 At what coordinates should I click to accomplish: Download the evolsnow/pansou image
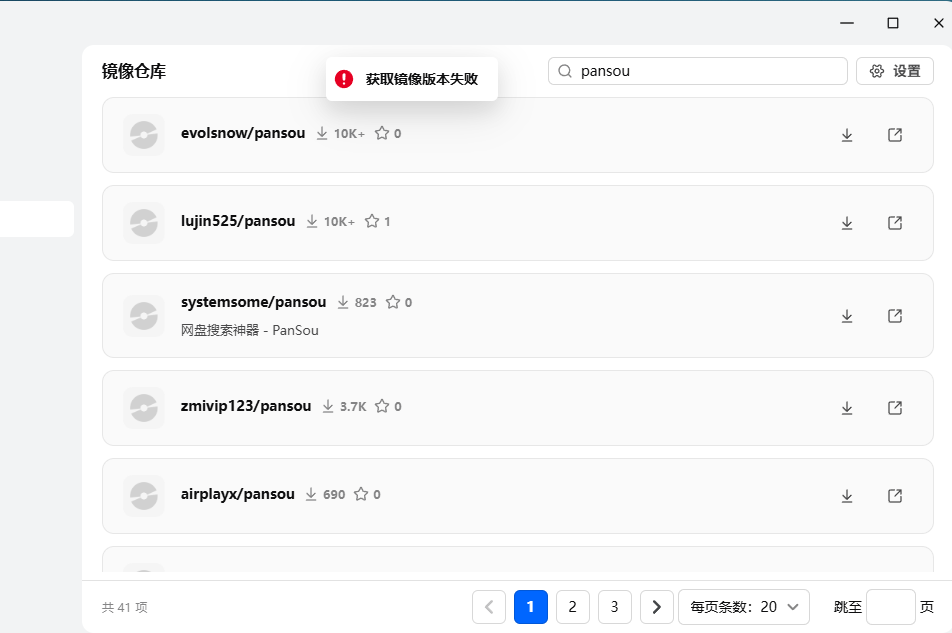click(847, 135)
